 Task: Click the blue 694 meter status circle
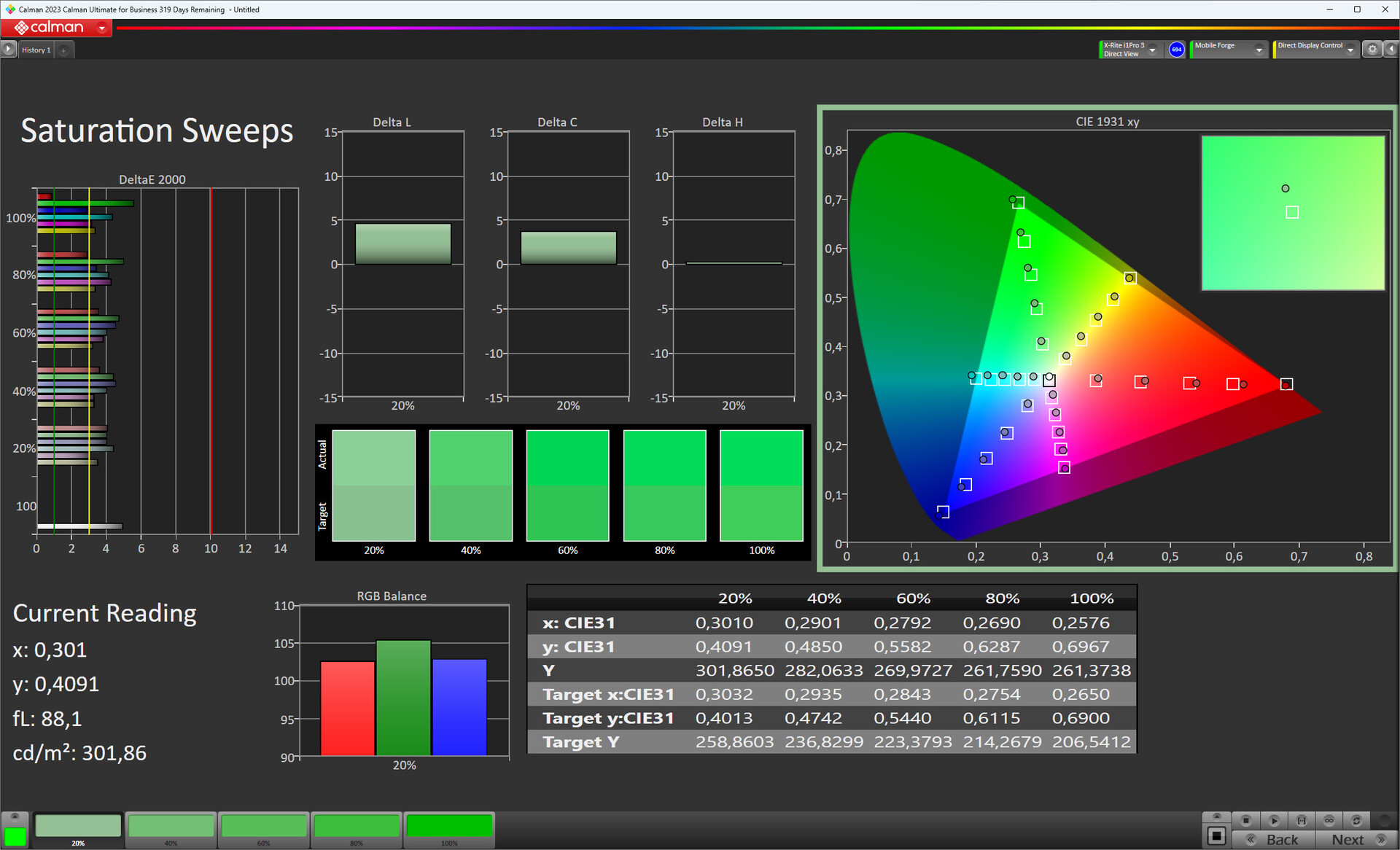pos(1176,49)
